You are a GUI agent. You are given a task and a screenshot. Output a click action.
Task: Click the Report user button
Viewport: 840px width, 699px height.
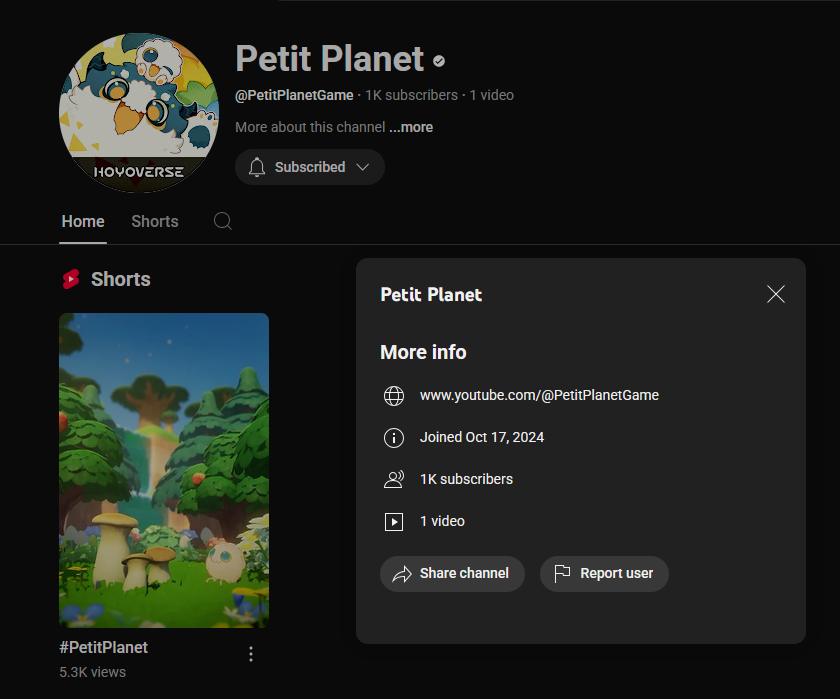coord(604,574)
